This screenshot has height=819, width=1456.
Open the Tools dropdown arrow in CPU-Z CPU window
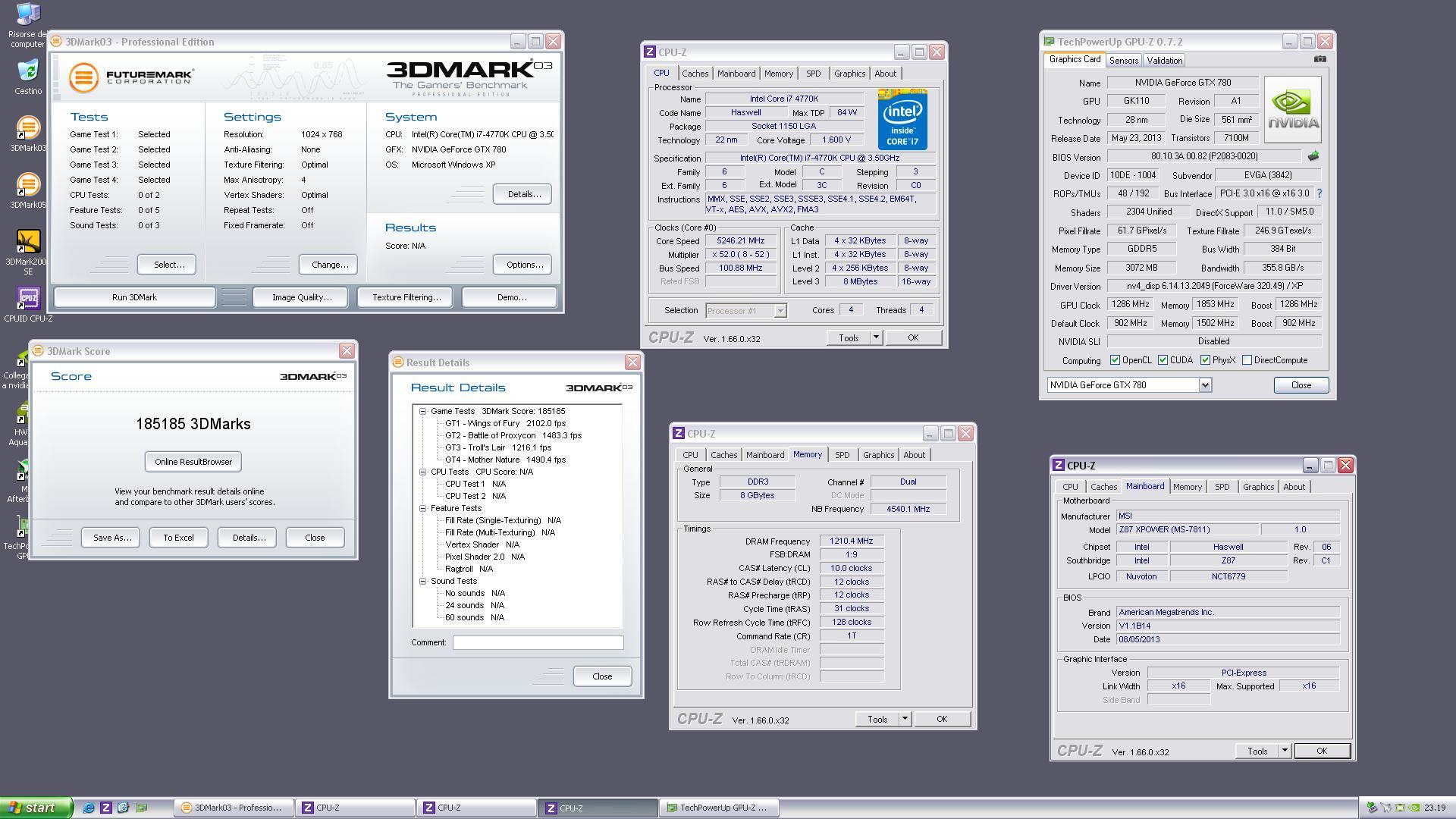coord(876,337)
